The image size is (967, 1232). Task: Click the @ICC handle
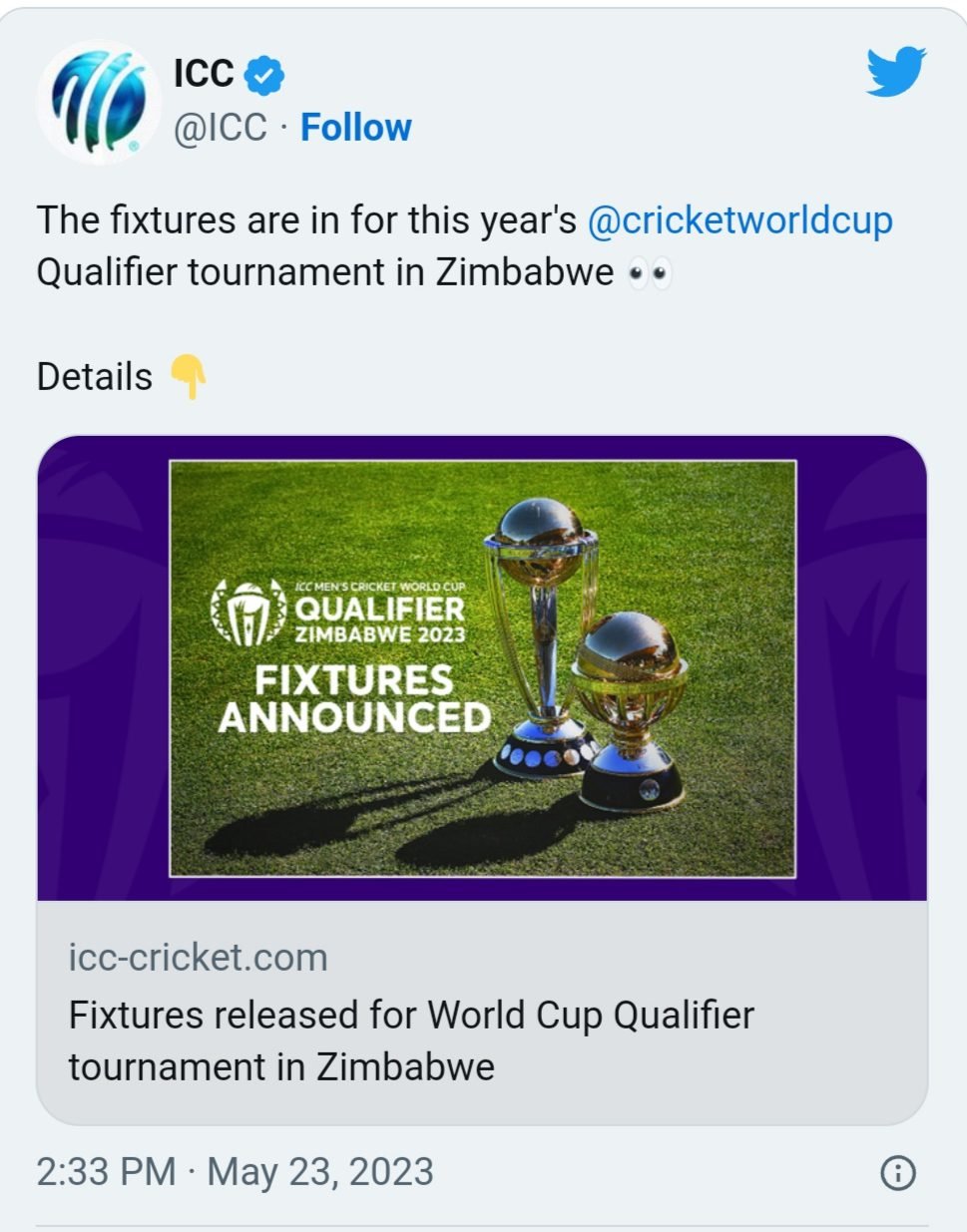(x=221, y=128)
